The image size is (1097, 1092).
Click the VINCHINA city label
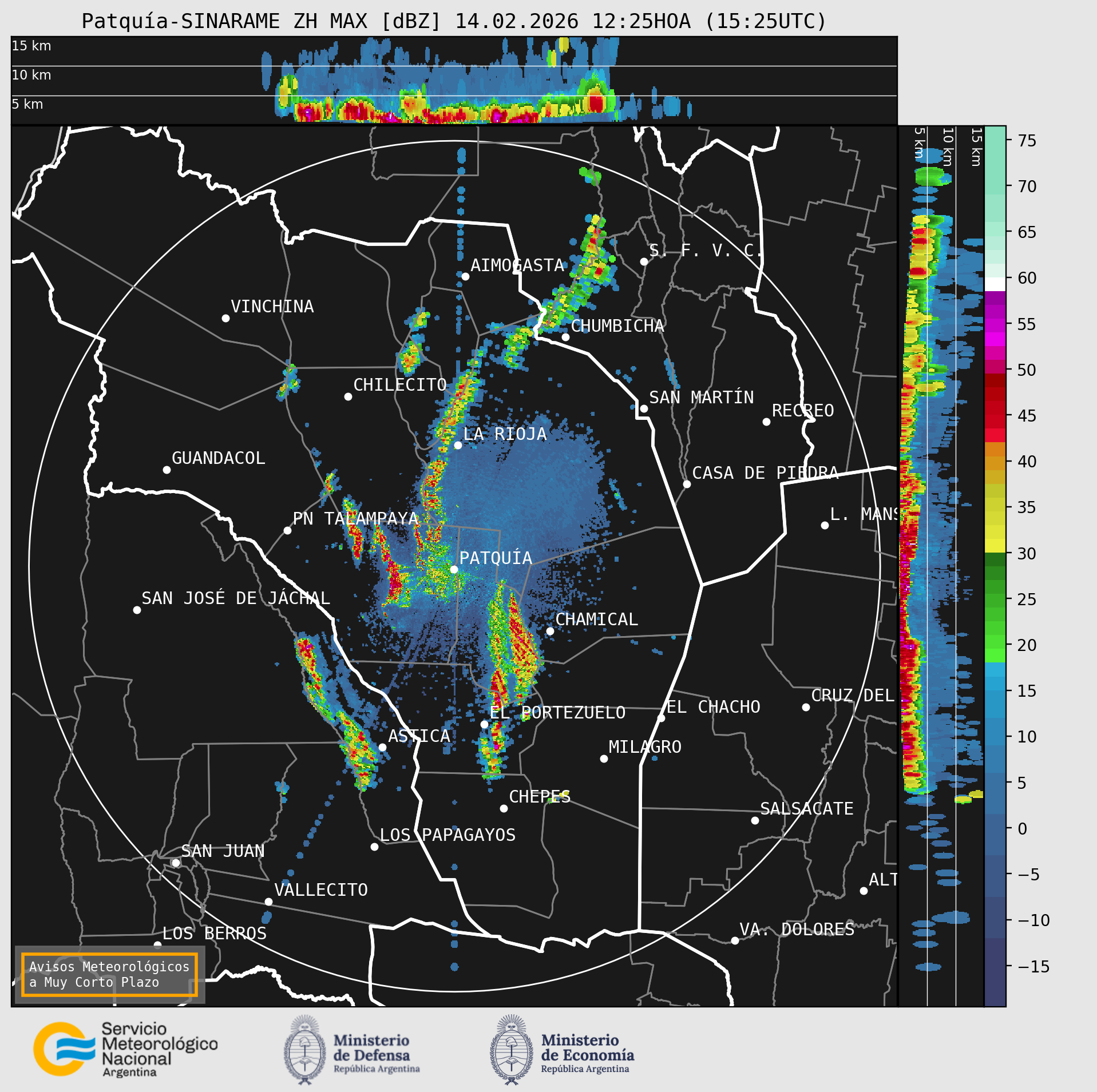coord(272,306)
